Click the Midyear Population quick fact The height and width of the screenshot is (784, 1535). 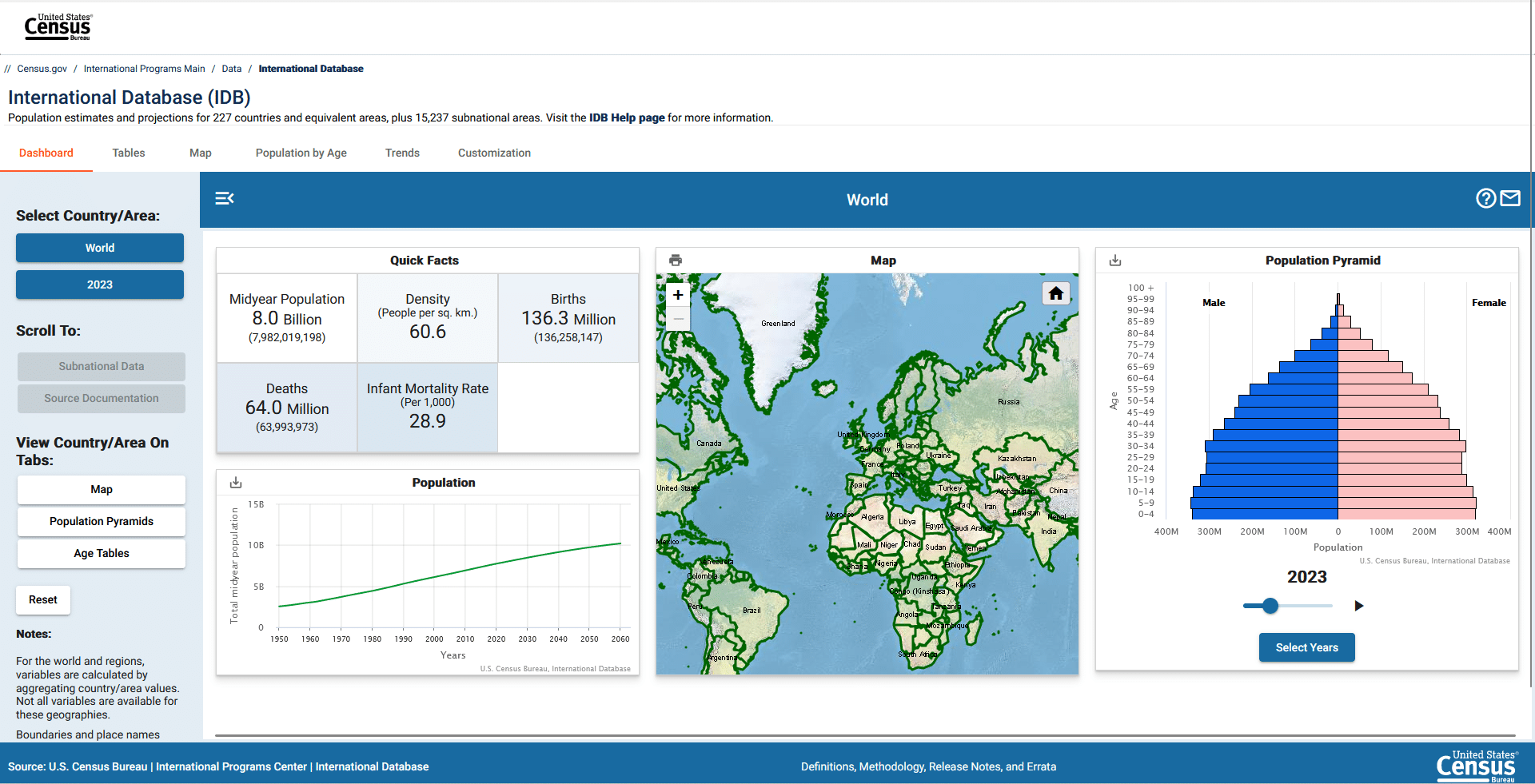[287, 318]
